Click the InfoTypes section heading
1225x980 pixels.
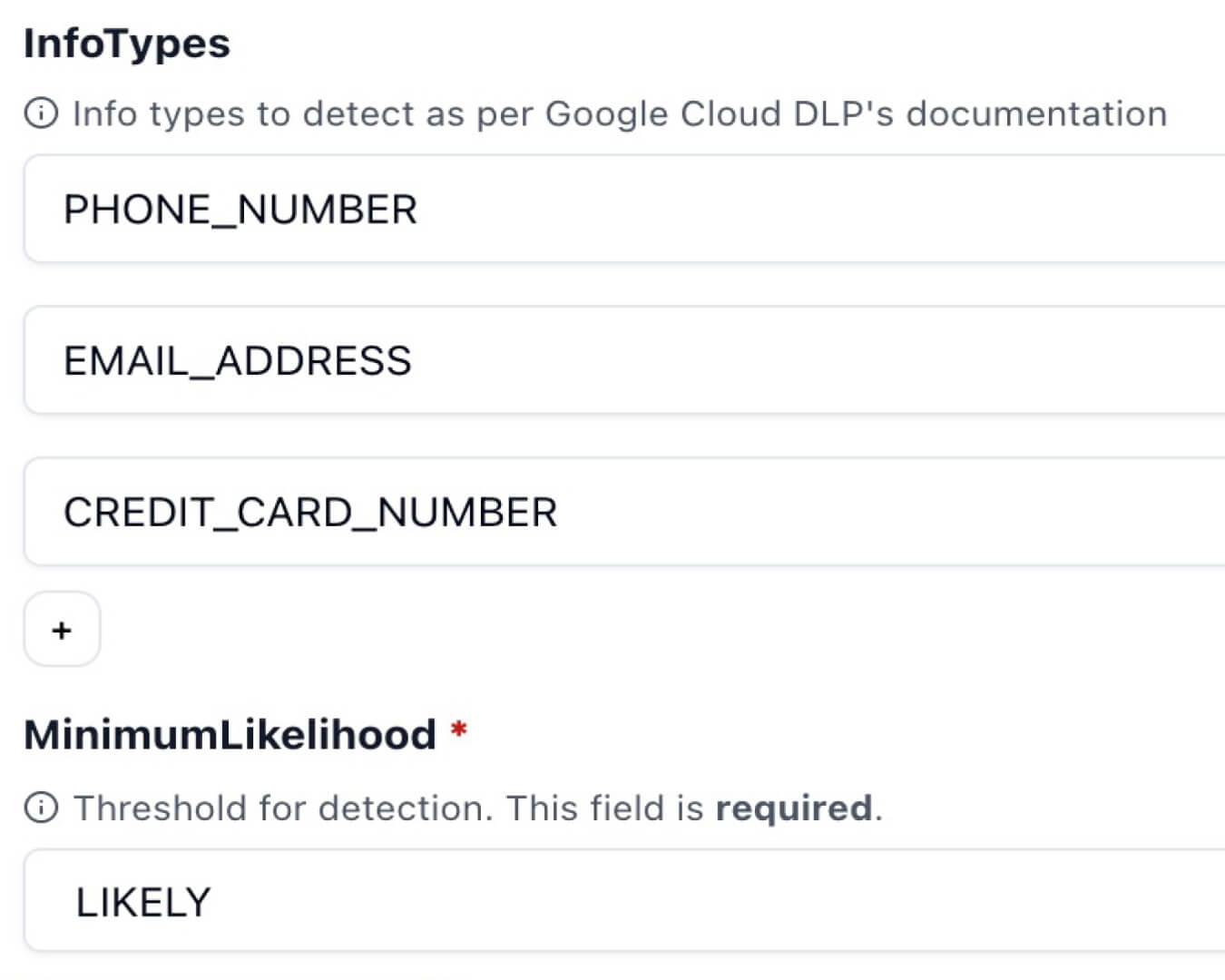[x=127, y=44]
